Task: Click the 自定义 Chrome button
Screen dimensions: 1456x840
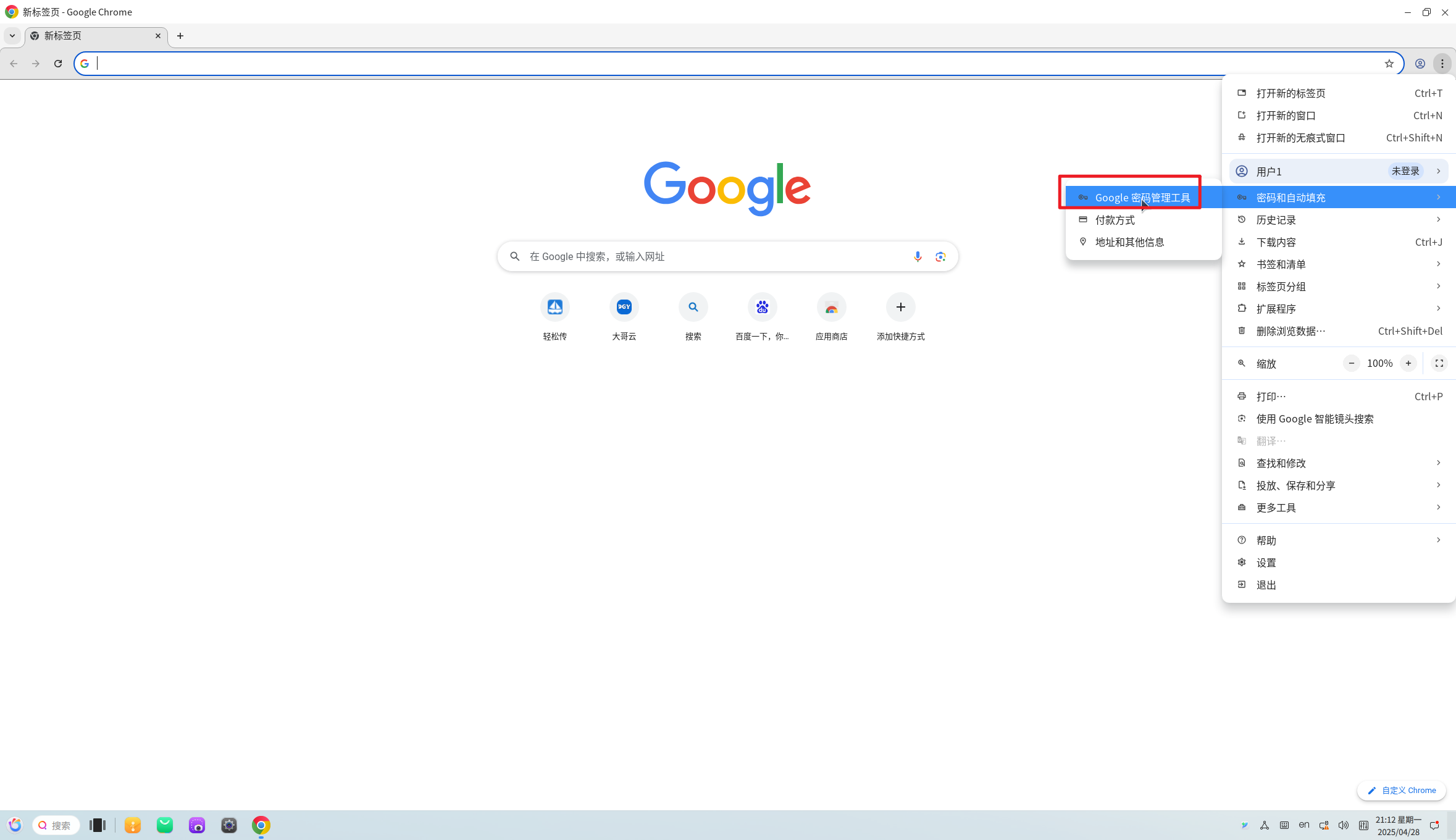Action: tap(1401, 791)
